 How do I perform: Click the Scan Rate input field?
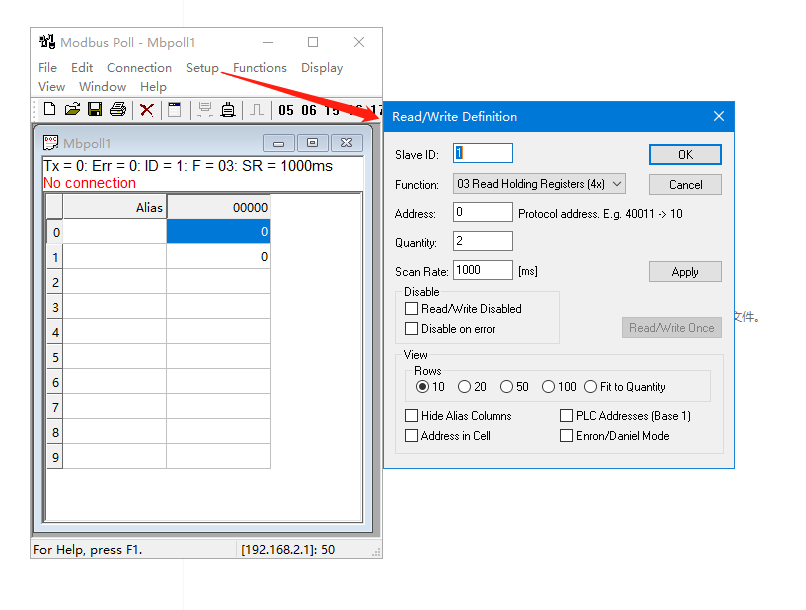pyautogui.click(x=482, y=270)
